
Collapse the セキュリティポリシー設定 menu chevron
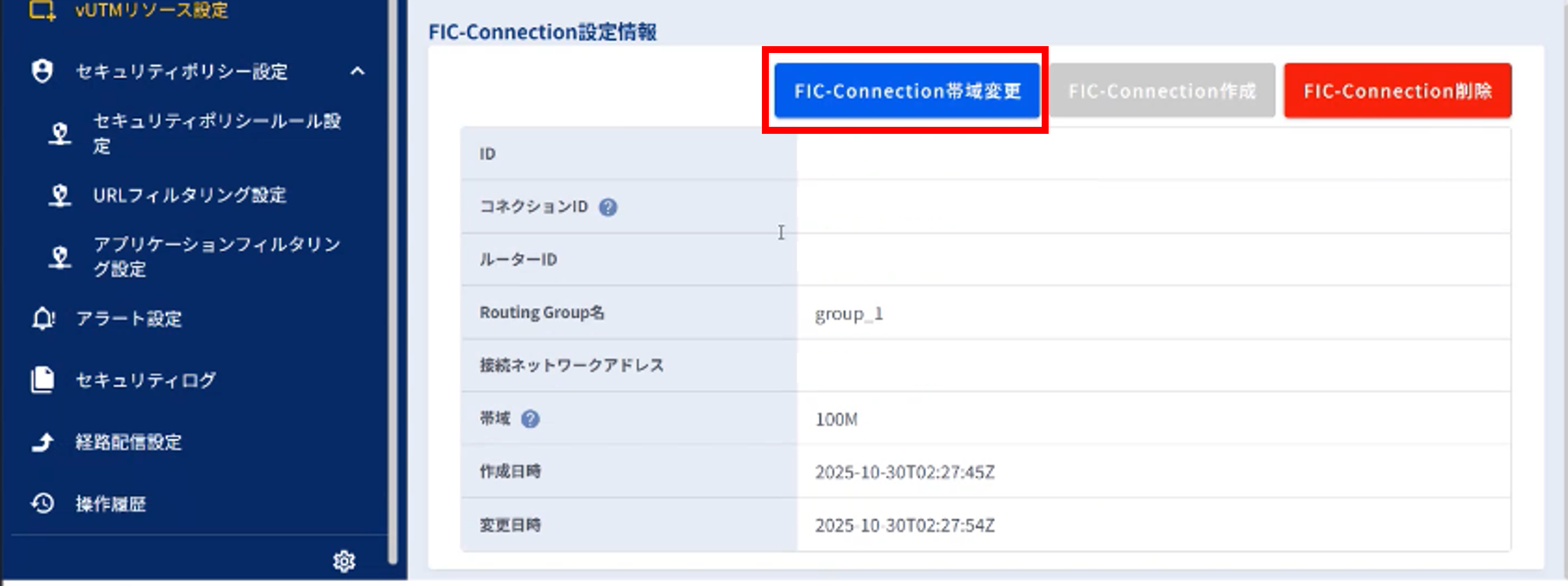click(358, 71)
